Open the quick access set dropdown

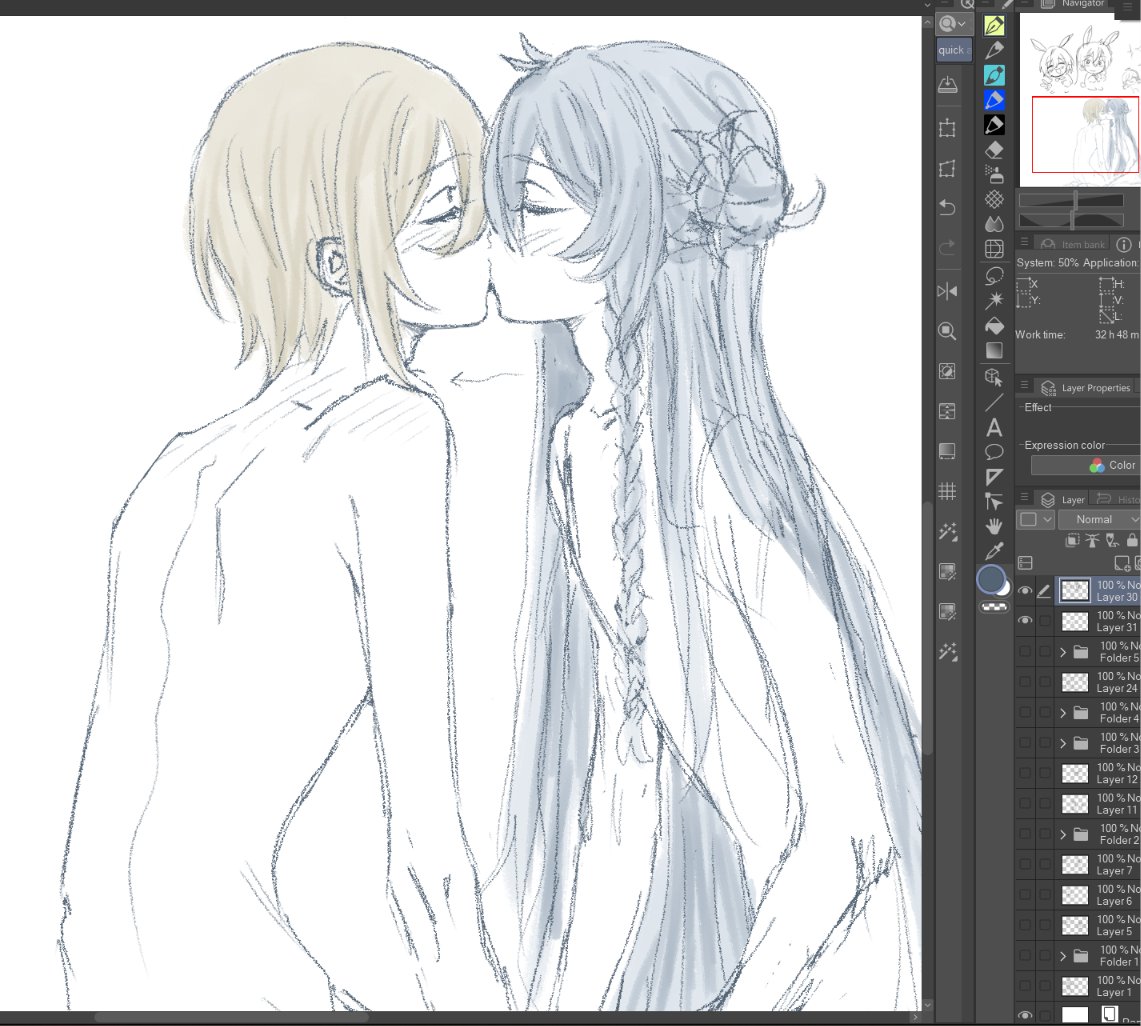coord(953,24)
